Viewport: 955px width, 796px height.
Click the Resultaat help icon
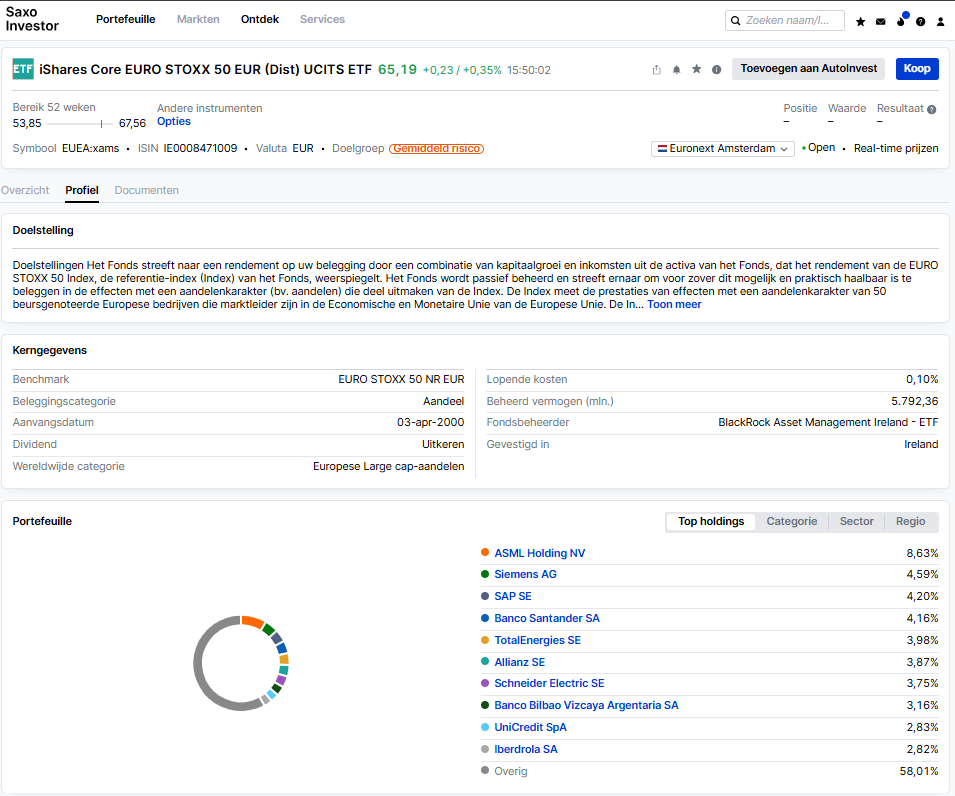(932, 110)
